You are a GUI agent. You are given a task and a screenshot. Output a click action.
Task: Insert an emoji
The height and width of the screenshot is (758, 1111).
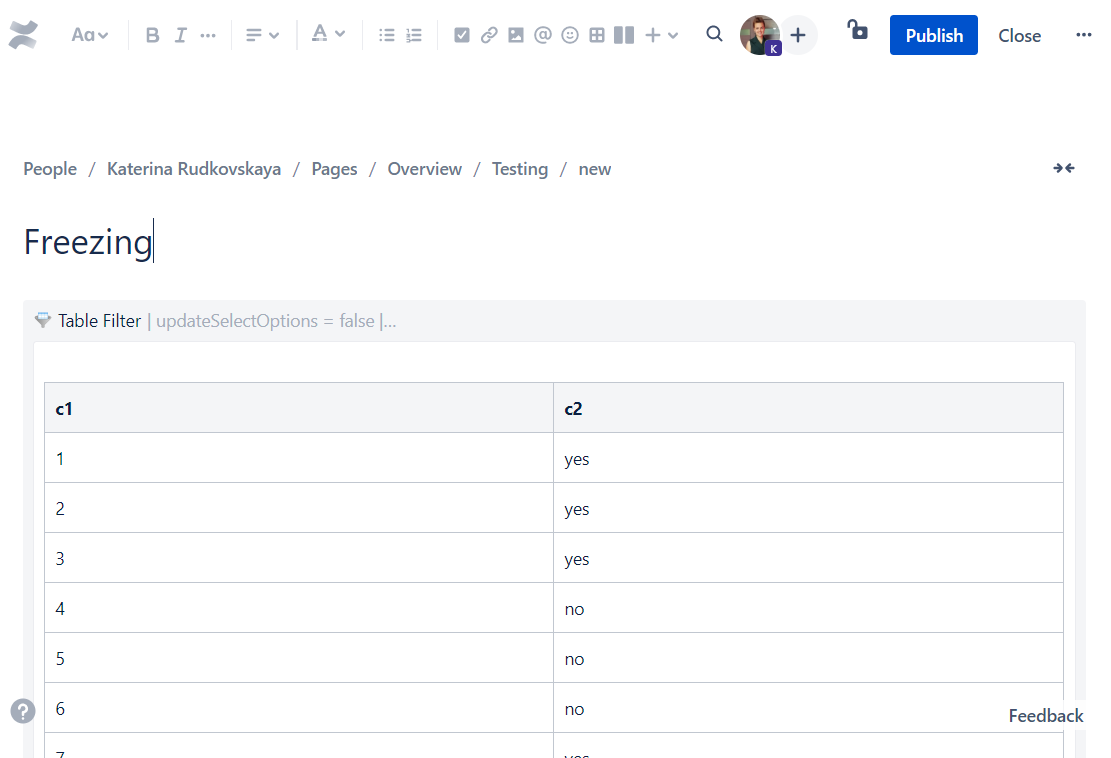(569, 35)
